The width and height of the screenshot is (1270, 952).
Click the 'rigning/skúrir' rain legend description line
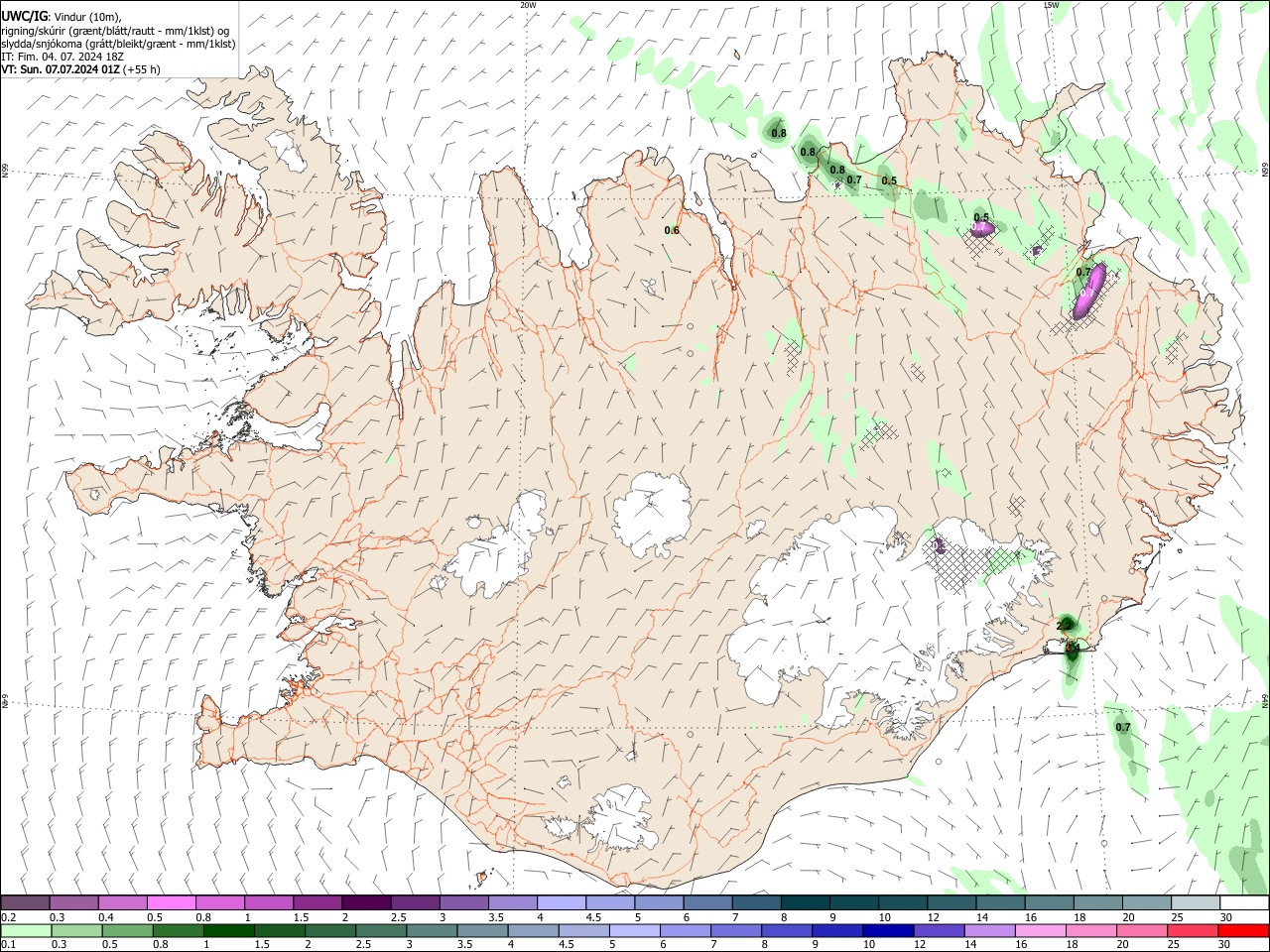click(116, 31)
